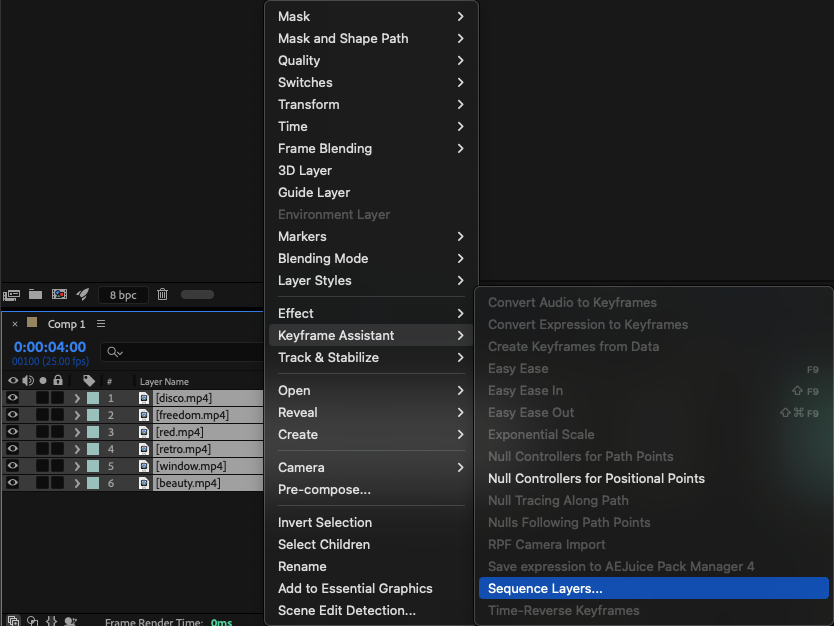The width and height of the screenshot is (834, 626).
Task: Toggle the Layer Switches pane icon
Action: (13, 621)
